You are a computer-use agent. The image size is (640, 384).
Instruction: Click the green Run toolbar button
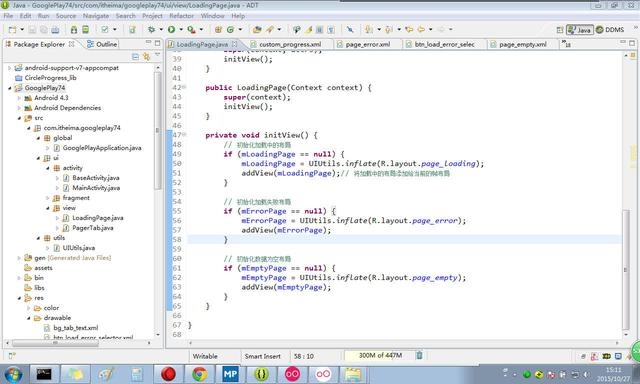click(x=171, y=29)
